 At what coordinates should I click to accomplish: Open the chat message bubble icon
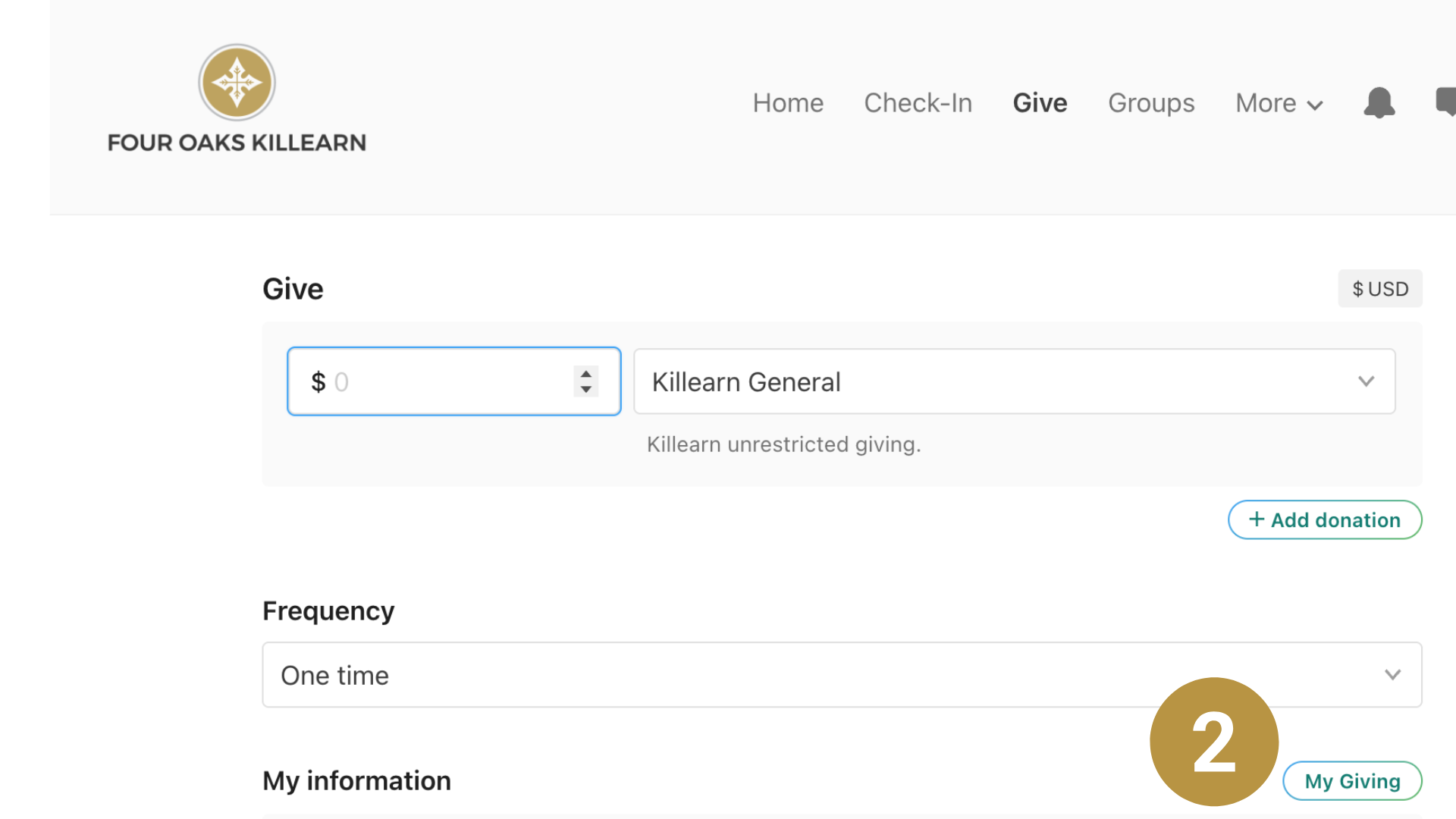click(x=1446, y=101)
